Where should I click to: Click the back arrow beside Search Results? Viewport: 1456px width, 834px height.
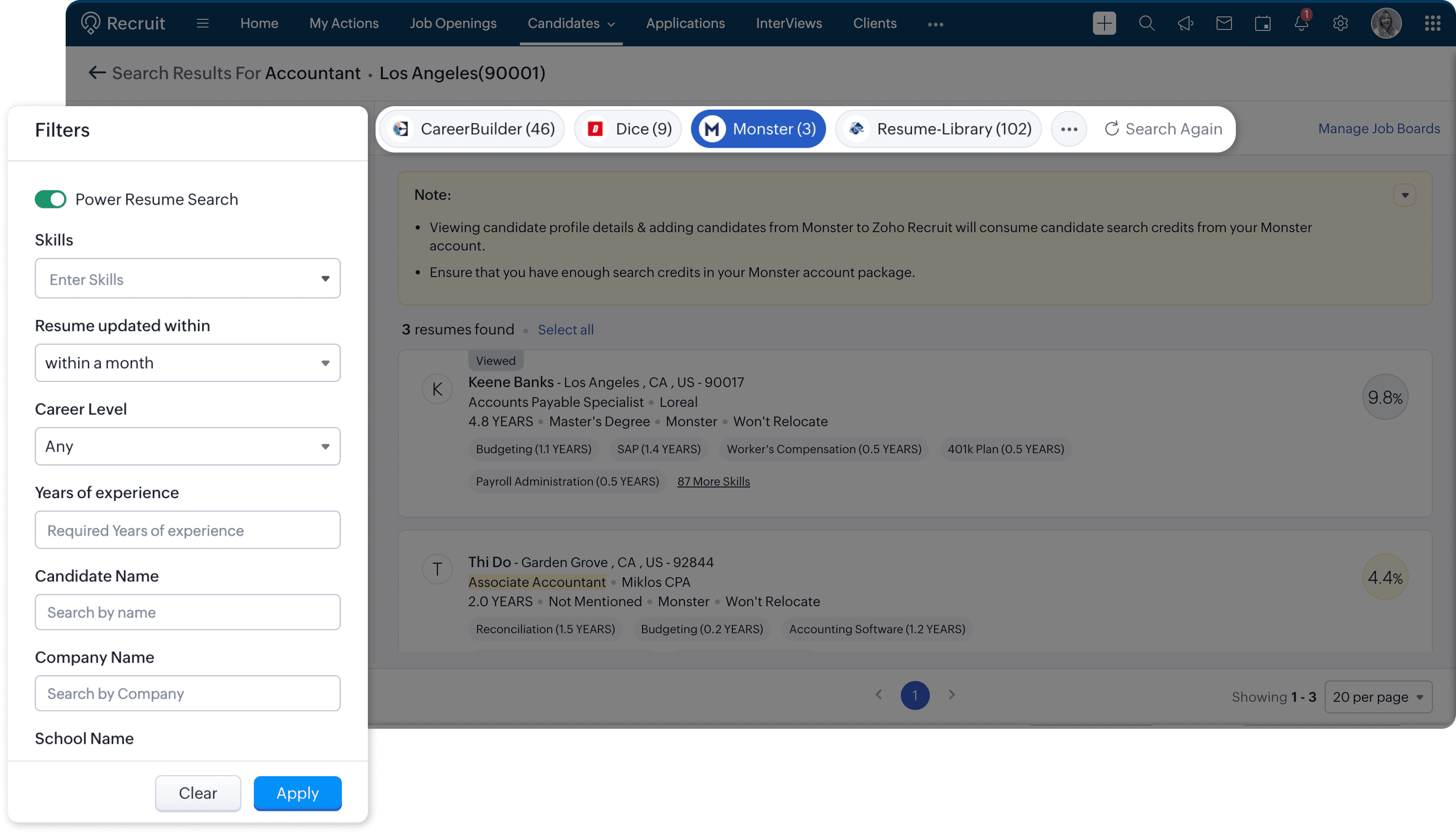[x=97, y=73]
